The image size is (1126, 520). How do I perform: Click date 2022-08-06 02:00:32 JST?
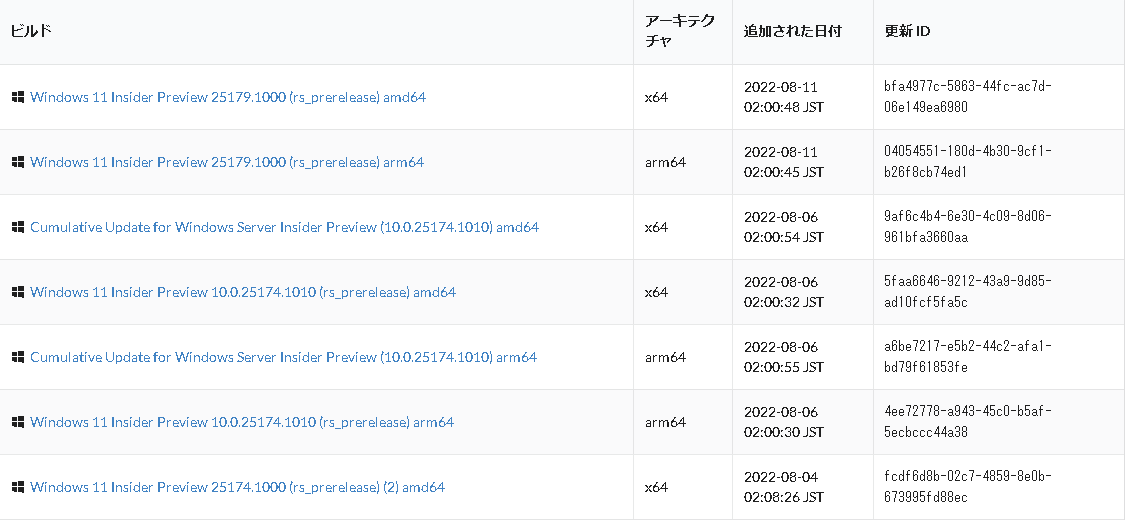pyautogui.click(x=783, y=292)
